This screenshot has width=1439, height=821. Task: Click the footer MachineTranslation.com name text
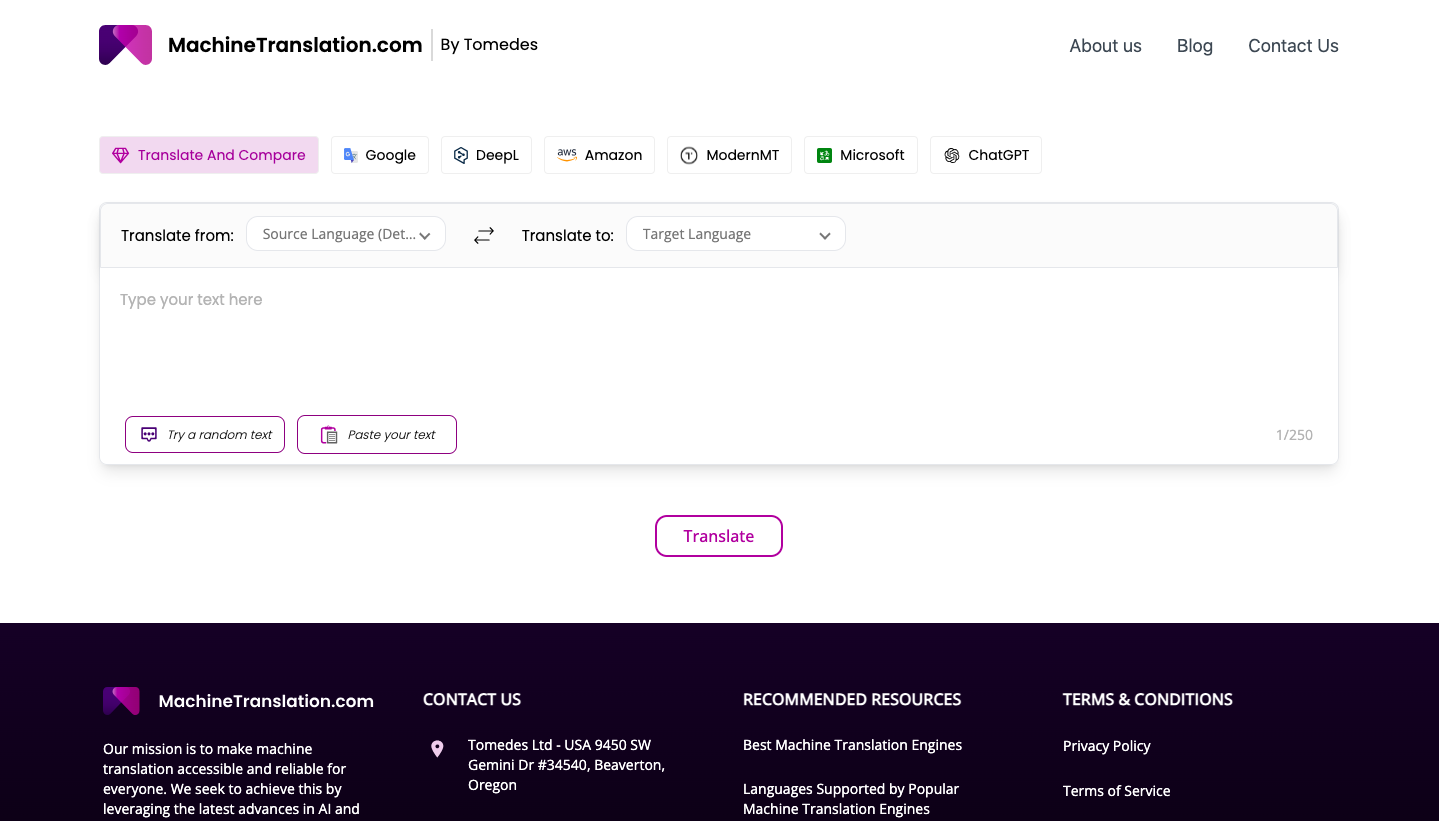point(266,701)
